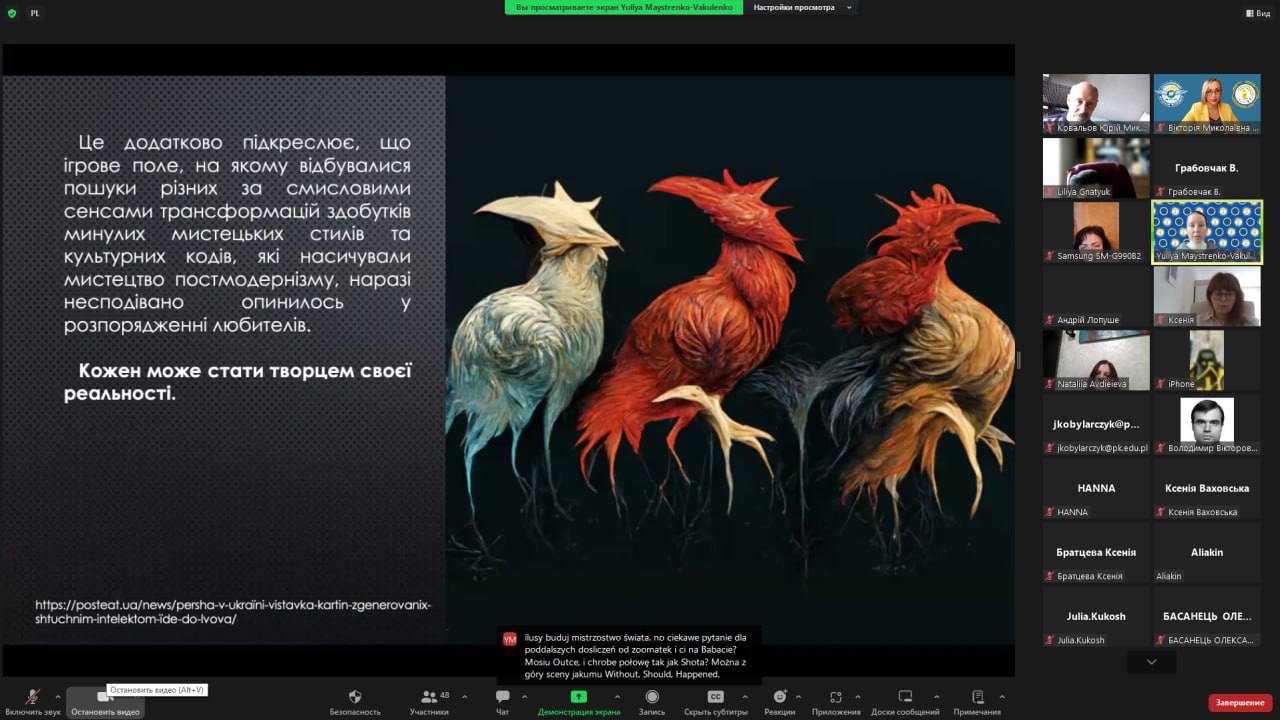The image size is (1280, 720).
Task: Unmute microphone with Включить звук button
Action: [x=33, y=697]
